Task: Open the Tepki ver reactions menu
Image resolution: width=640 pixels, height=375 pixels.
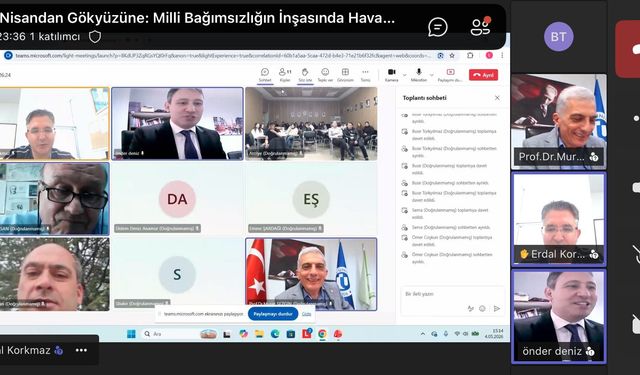Action: coord(325,75)
